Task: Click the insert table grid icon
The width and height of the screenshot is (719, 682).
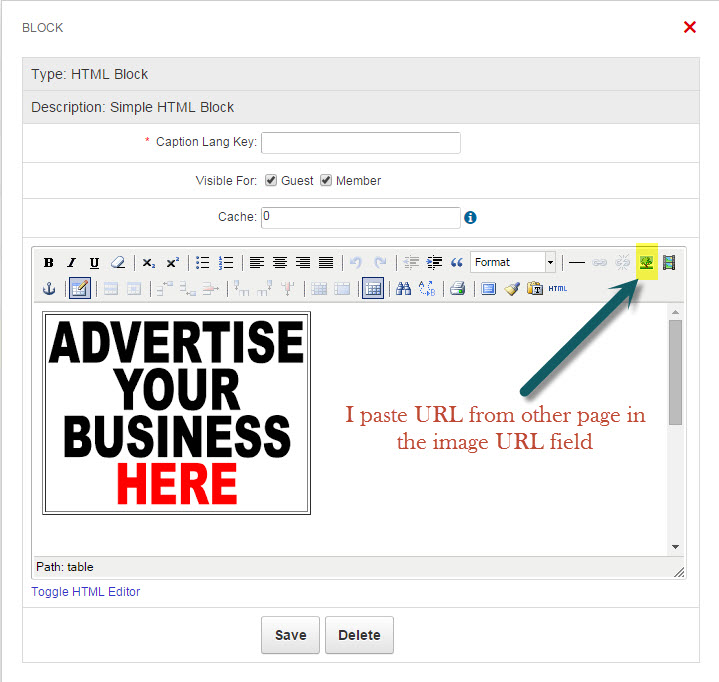Action: pyautogui.click(x=373, y=288)
